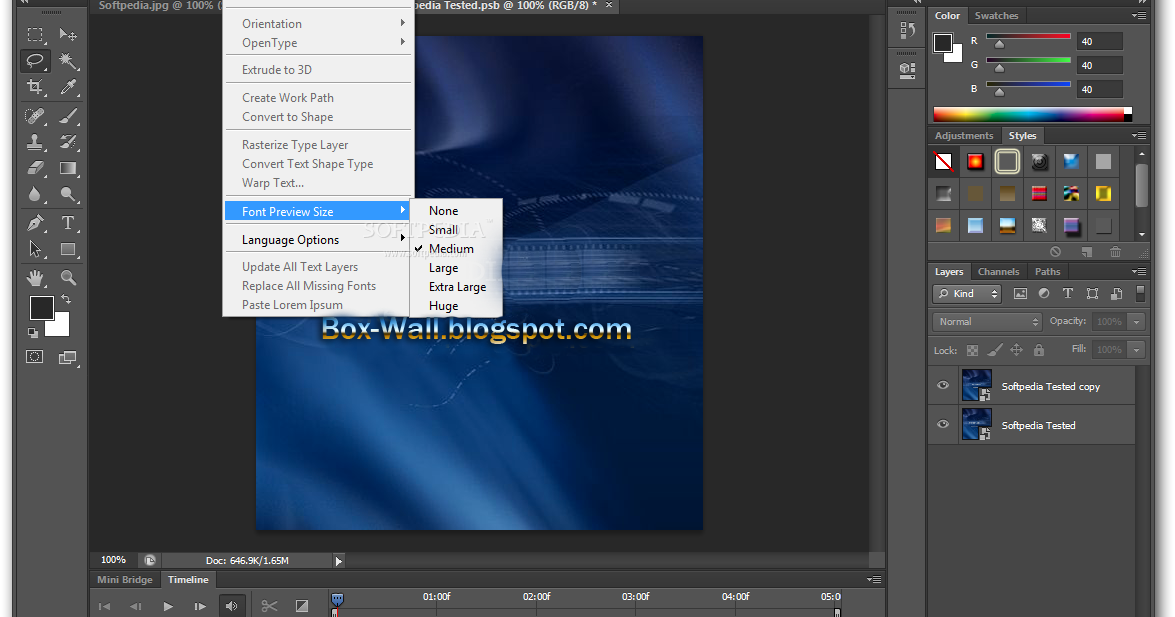Select the Pen tool

click(34, 223)
